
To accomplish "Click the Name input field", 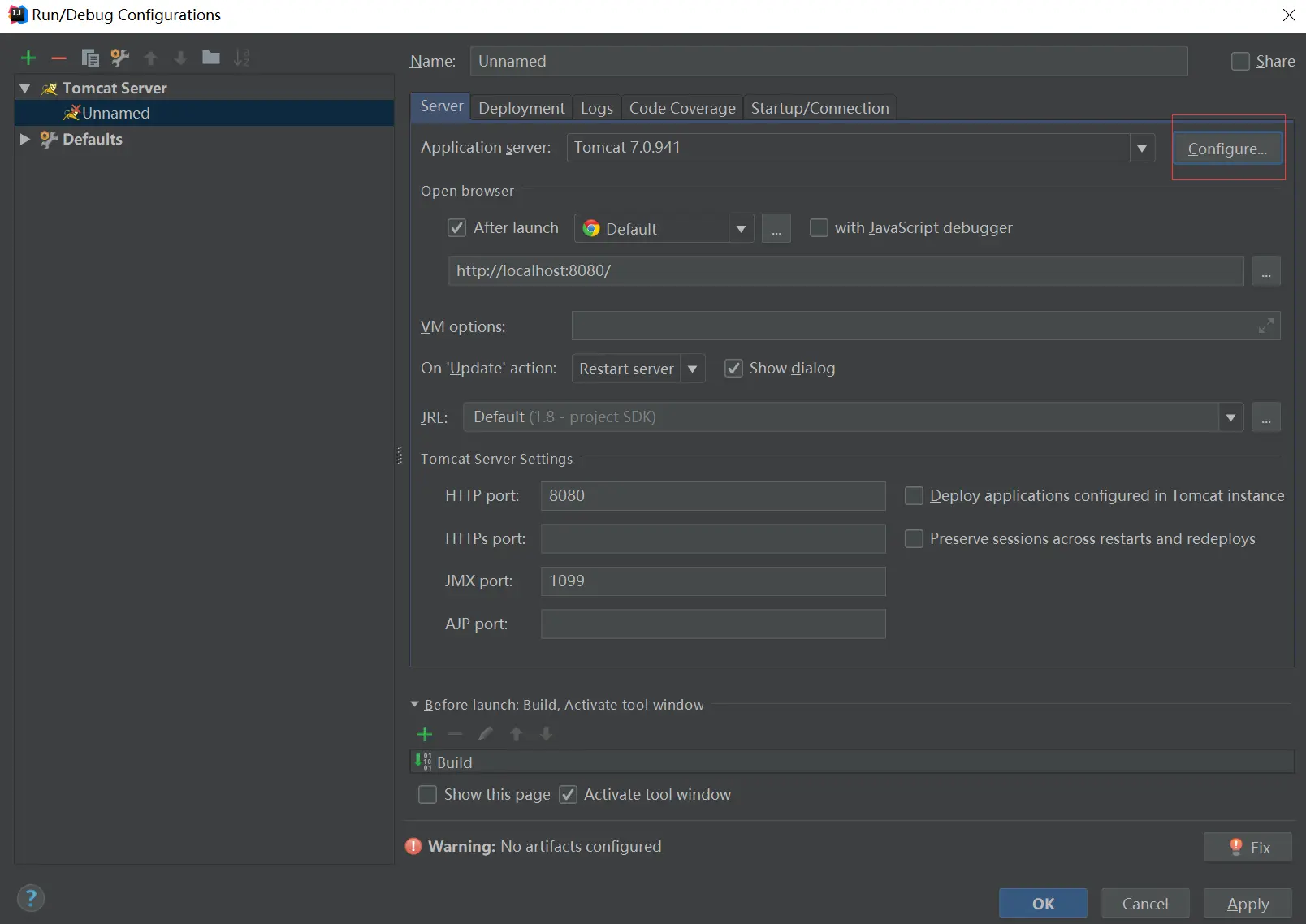I will pos(828,61).
